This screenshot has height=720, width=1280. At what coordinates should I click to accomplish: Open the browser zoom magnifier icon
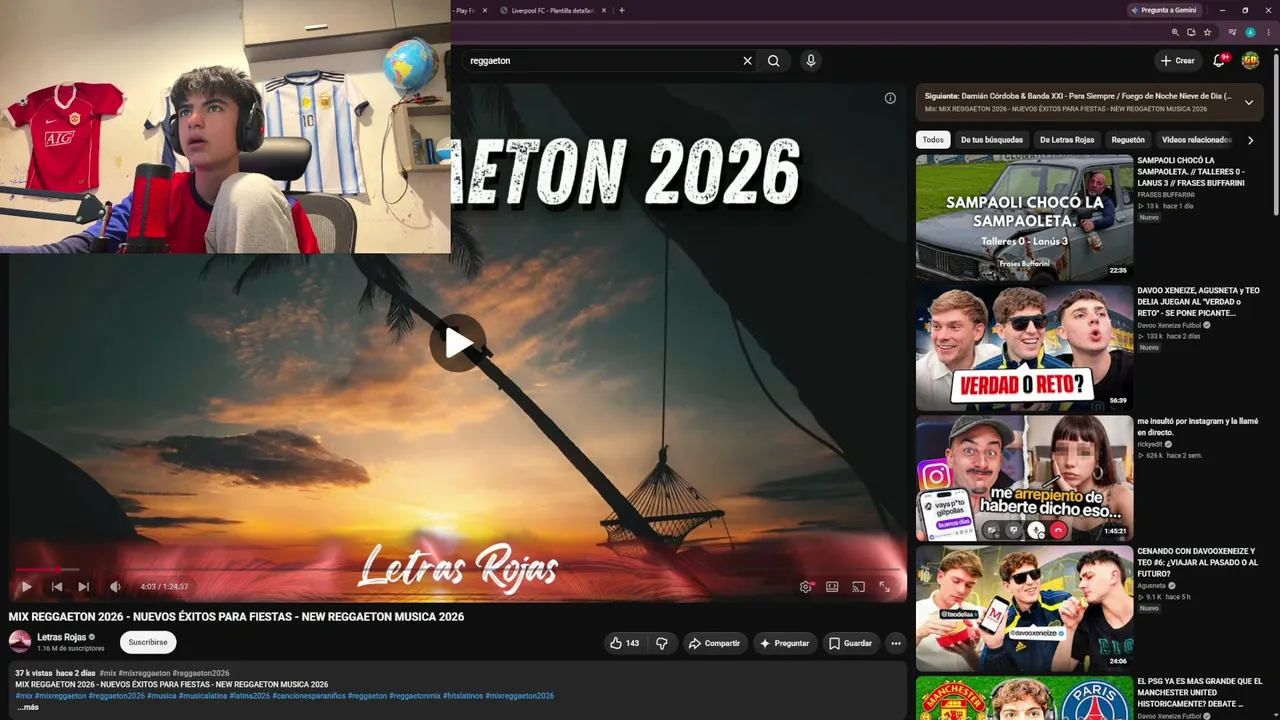[x=1176, y=32]
